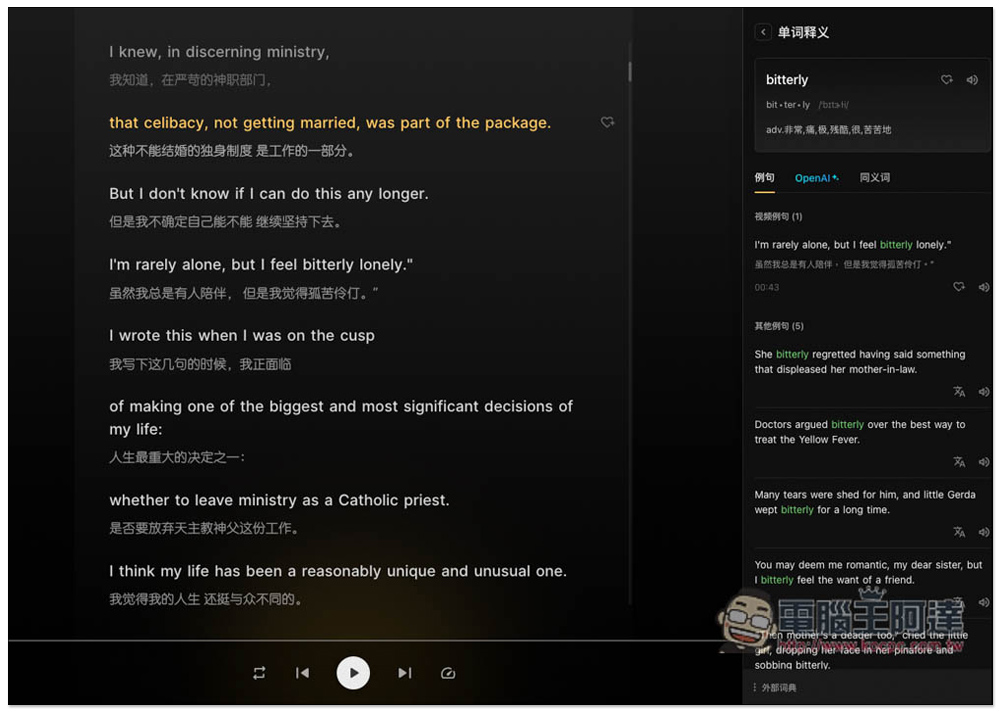Favorite the highlighted celibacy subtitle line
The width and height of the screenshot is (1000, 713).
(x=607, y=122)
